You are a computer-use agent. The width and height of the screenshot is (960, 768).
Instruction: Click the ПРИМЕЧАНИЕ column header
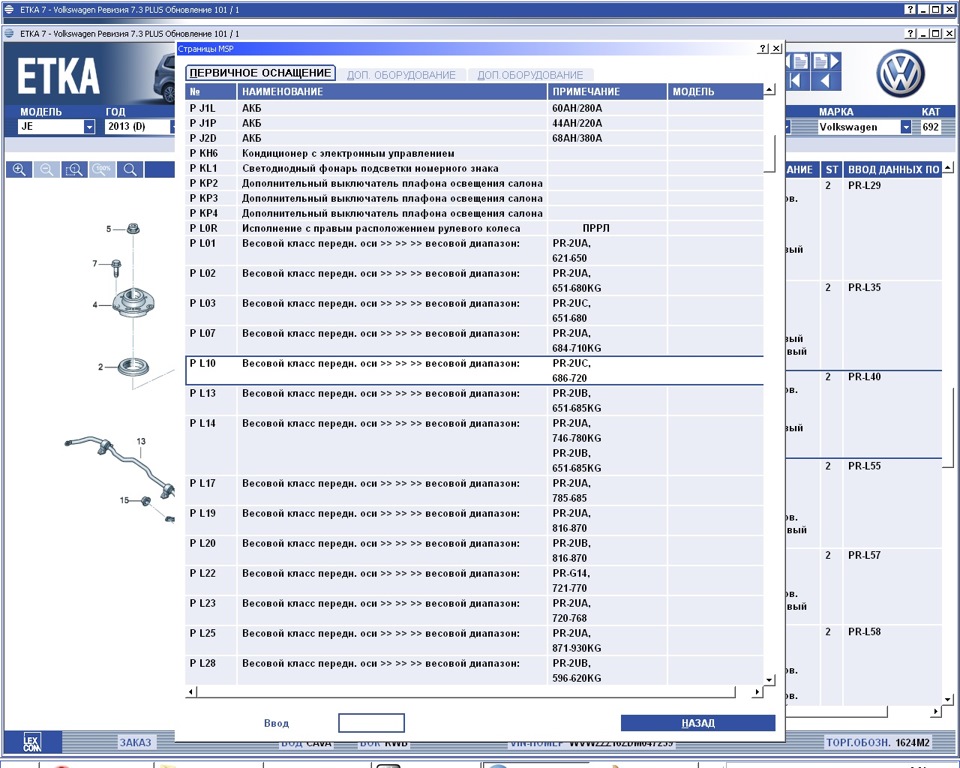click(x=607, y=91)
